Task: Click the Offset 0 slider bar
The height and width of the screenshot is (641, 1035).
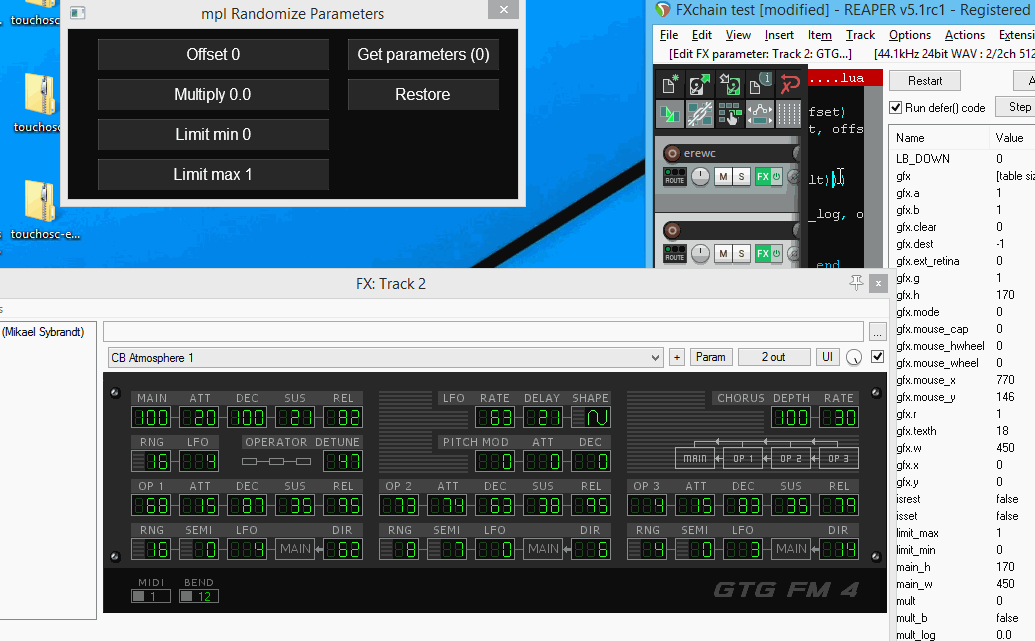Action: point(213,54)
